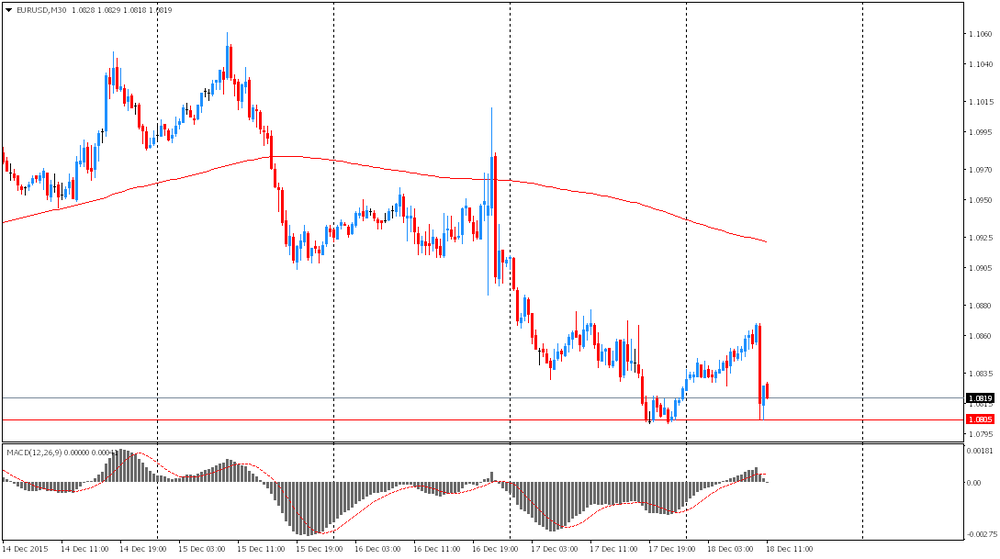Click the 1.0925 price axis label
The height and width of the screenshot is (559, 1000).
[x=980, y=238]
